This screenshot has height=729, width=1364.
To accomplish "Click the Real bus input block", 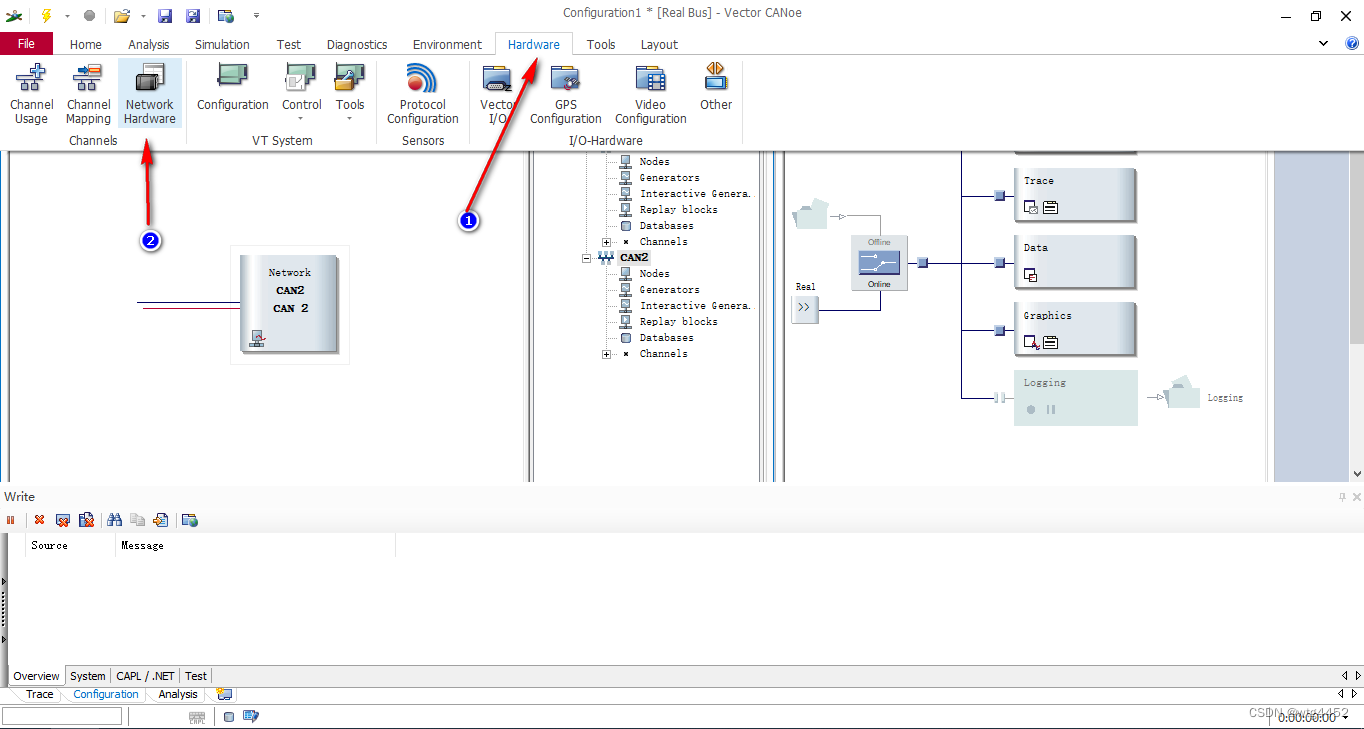I will 805,308.
